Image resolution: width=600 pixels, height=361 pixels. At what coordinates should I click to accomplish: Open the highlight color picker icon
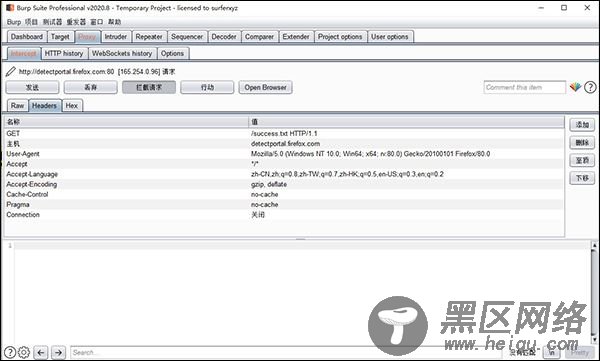[x=576, y=87]
